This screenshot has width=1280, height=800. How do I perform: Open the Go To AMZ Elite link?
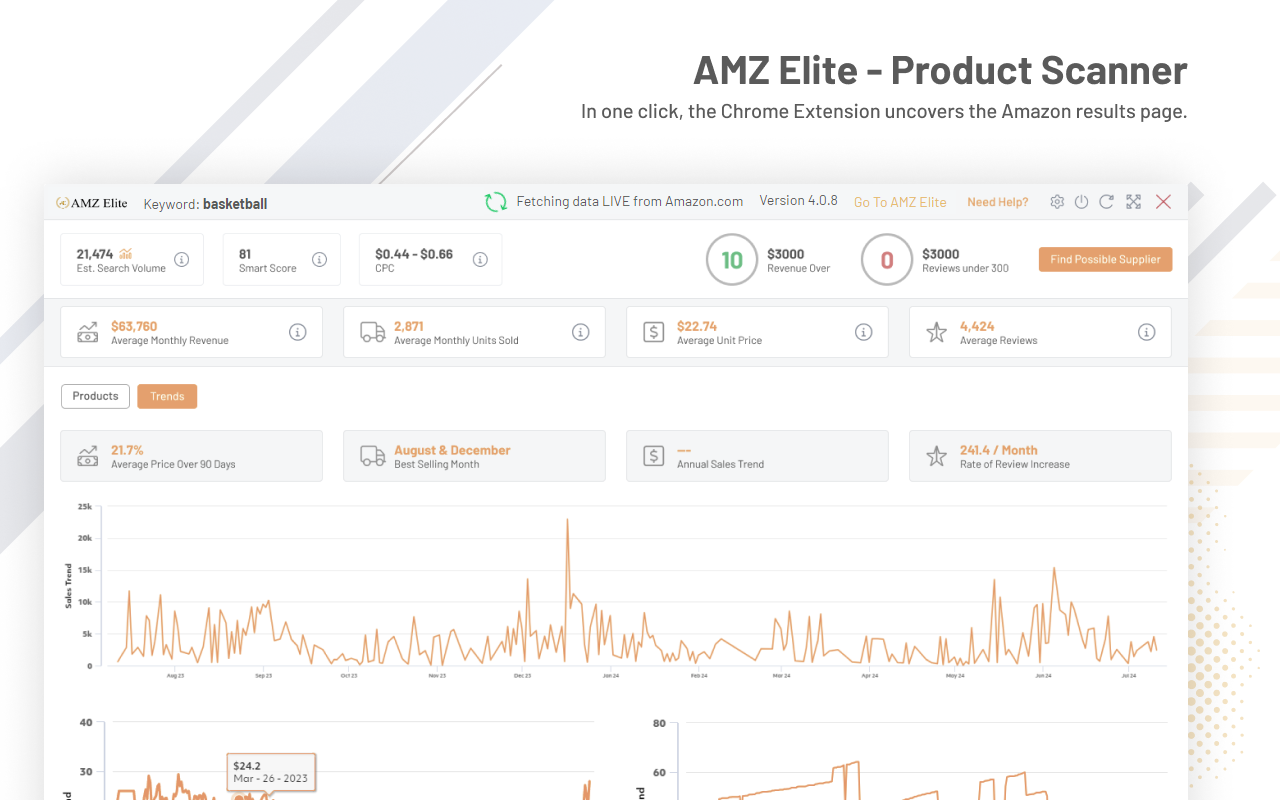[900, 202]
